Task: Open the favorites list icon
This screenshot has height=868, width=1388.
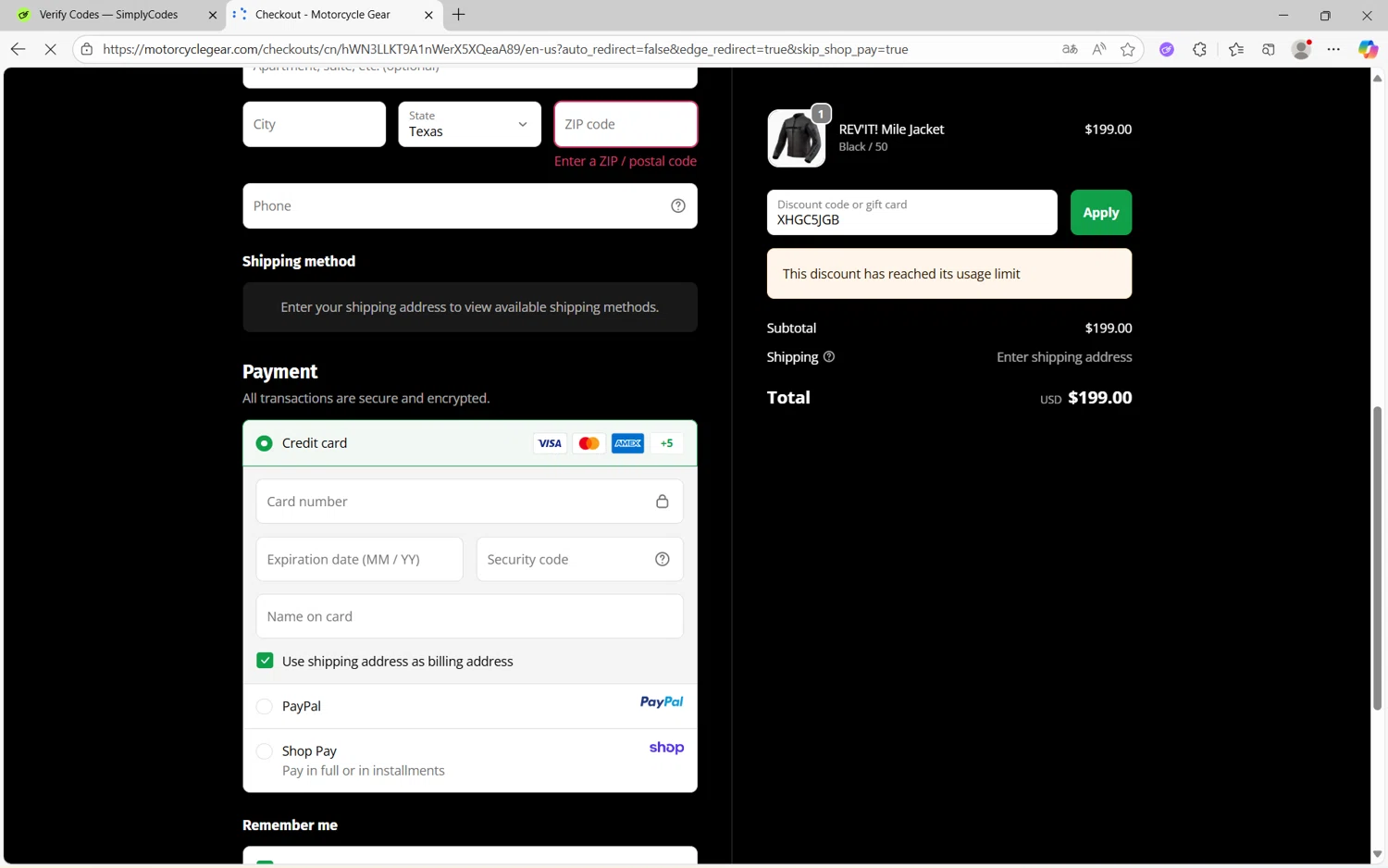Action: tap(1236, 49)
